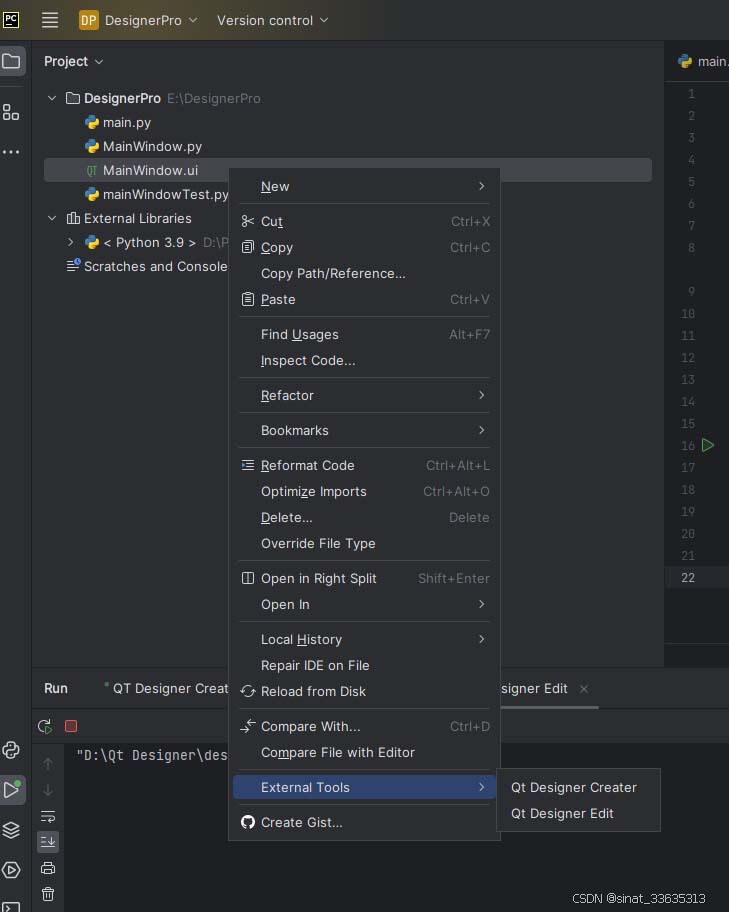
Task: Choose Reformat Code menu item
Action: (364, 465)
